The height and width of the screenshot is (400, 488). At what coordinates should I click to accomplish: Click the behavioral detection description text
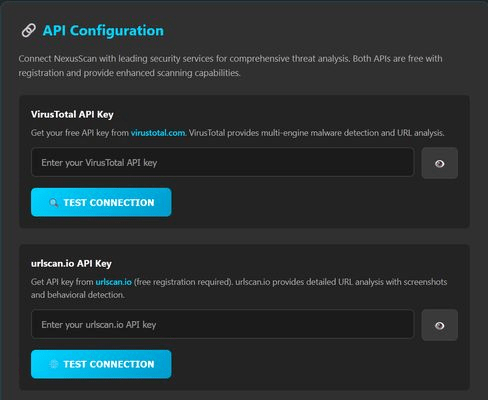coord(77,295)
